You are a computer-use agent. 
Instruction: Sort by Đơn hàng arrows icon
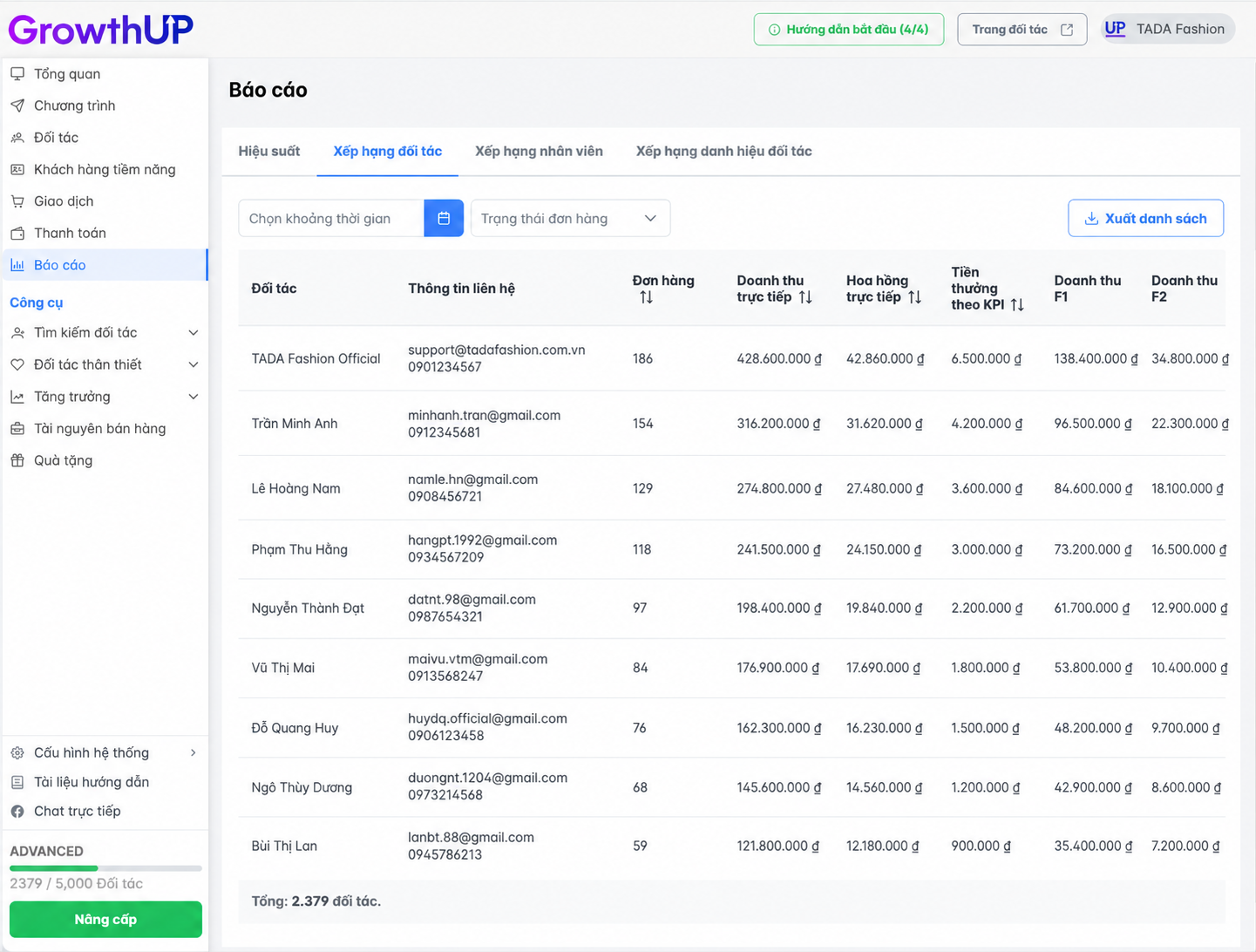pyautogui.click(x=646, y=297)
